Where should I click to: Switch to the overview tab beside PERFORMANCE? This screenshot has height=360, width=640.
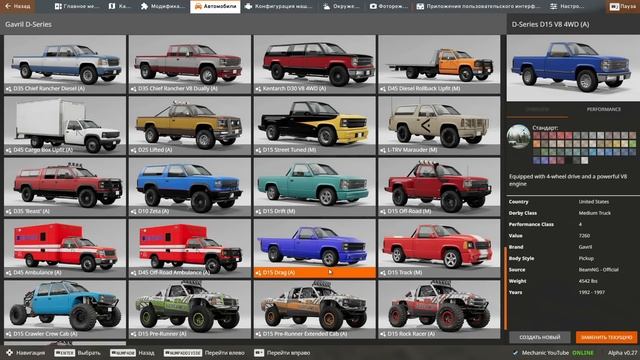coord(537,109)
